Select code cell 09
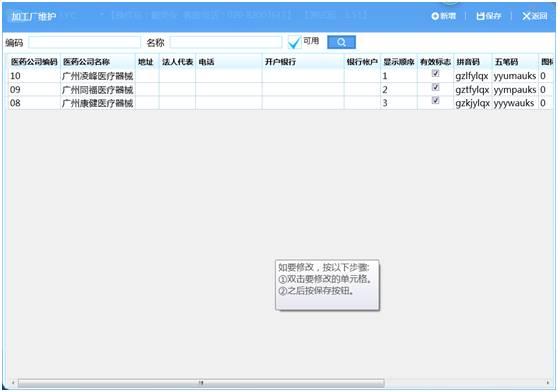Screen dimensions: 558x392 35,90
